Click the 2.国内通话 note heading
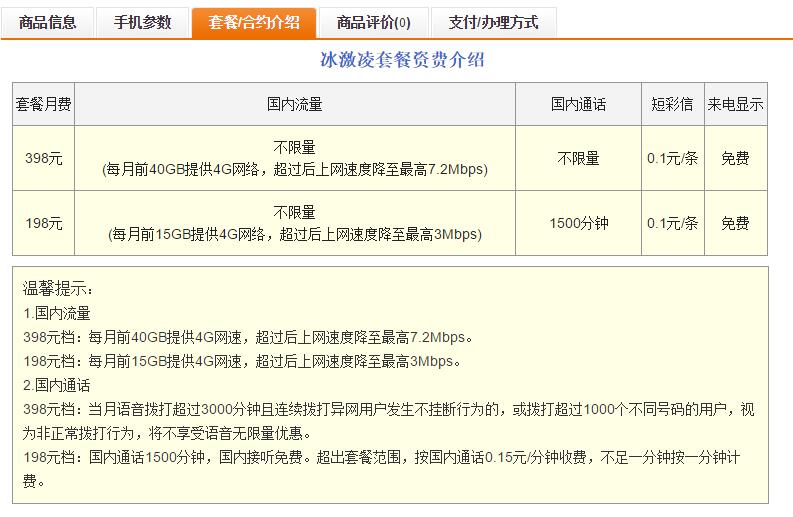The image size is (793, 517). (x=57, y=385)
